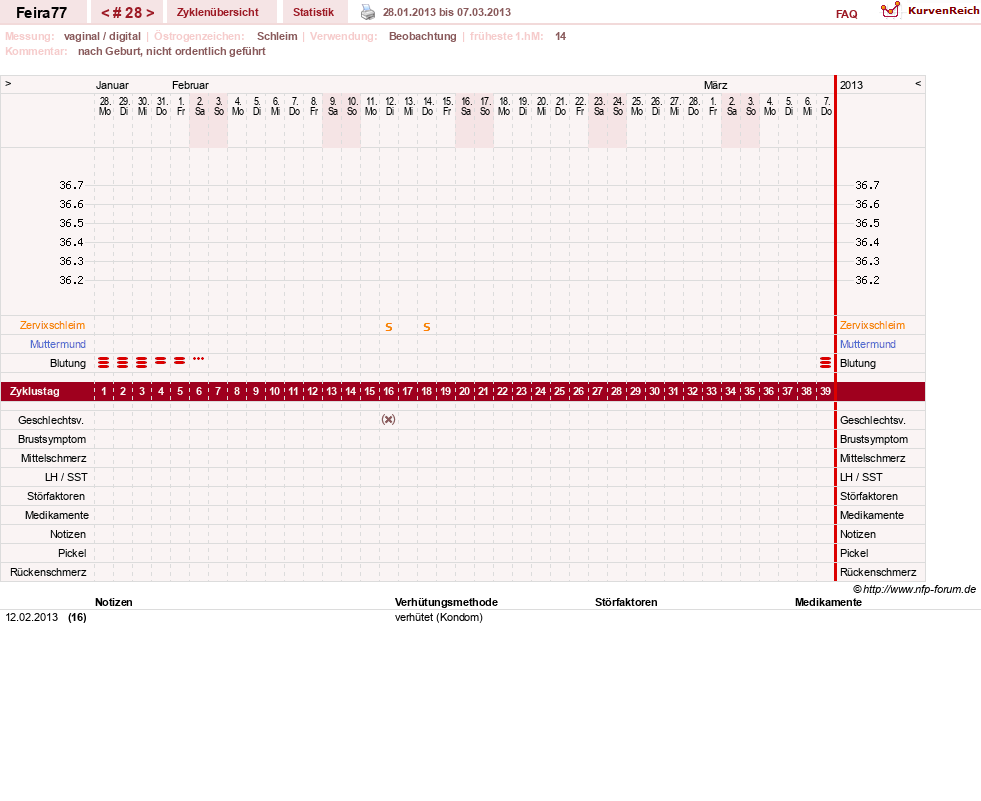
Task: Click the bleeding symbol on cycle day 5
Action: (180, 361)
